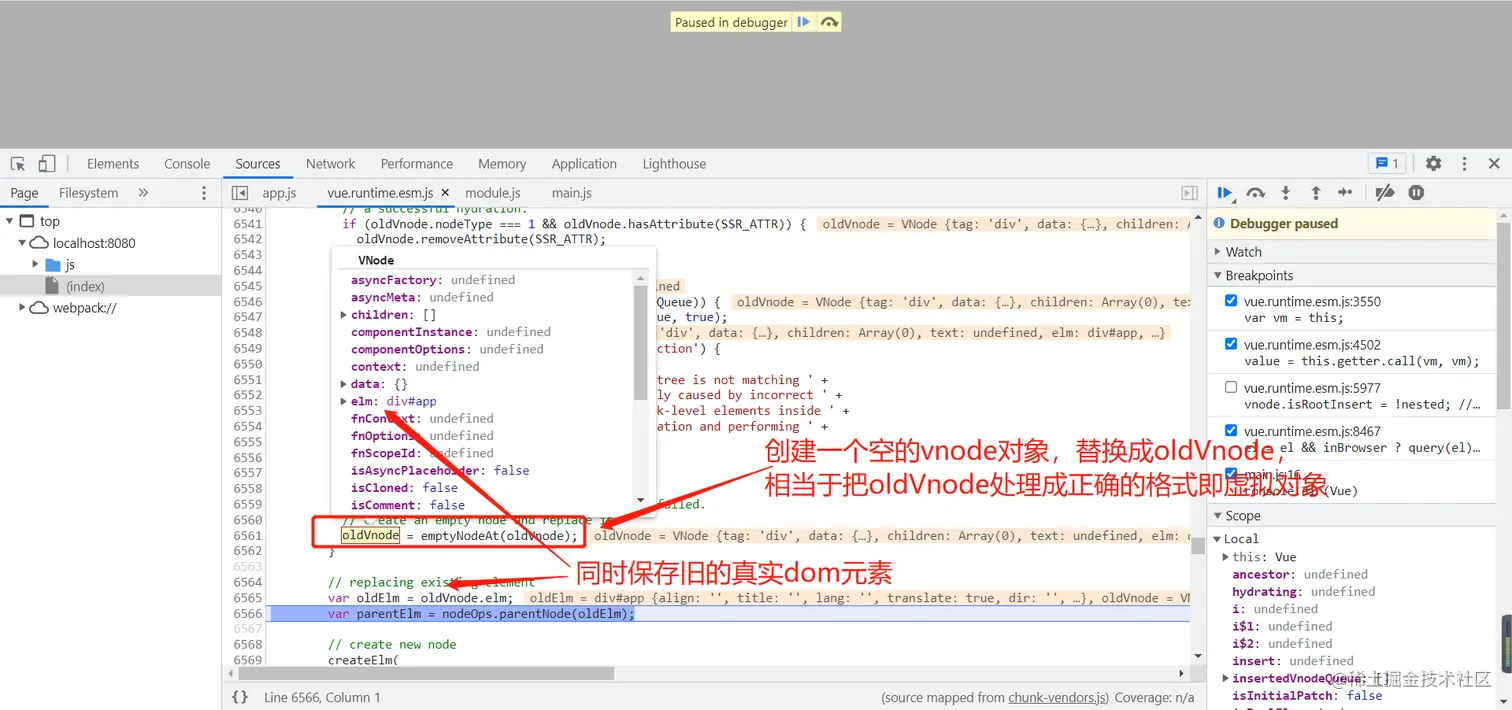Open the Memory tab

coord(502,164)
